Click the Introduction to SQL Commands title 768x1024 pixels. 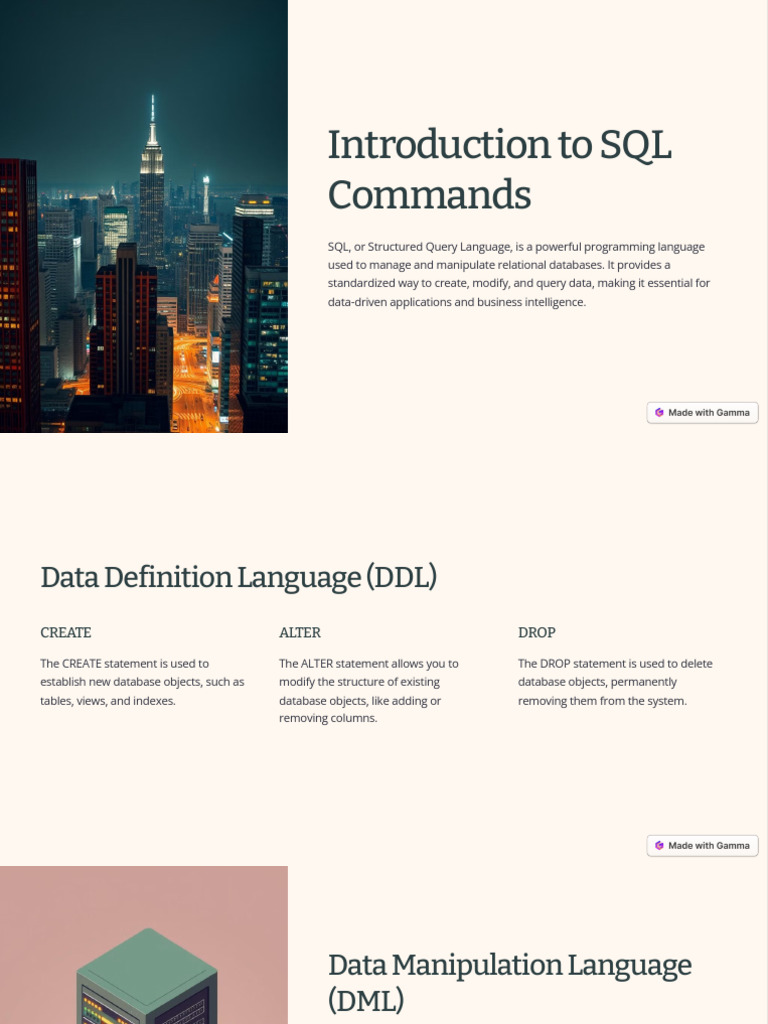pos(499,169)
